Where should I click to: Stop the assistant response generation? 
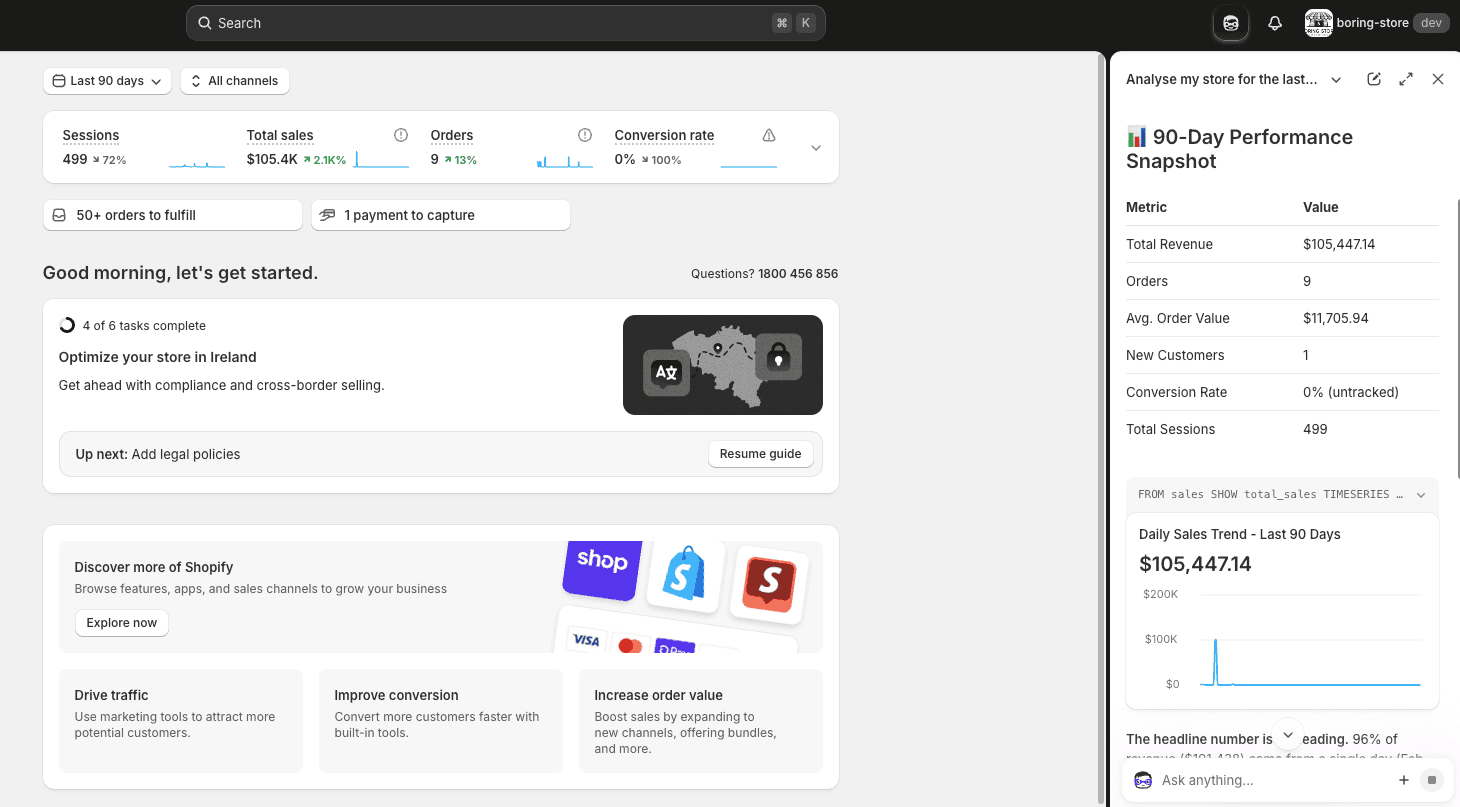tap(1432, 780)
